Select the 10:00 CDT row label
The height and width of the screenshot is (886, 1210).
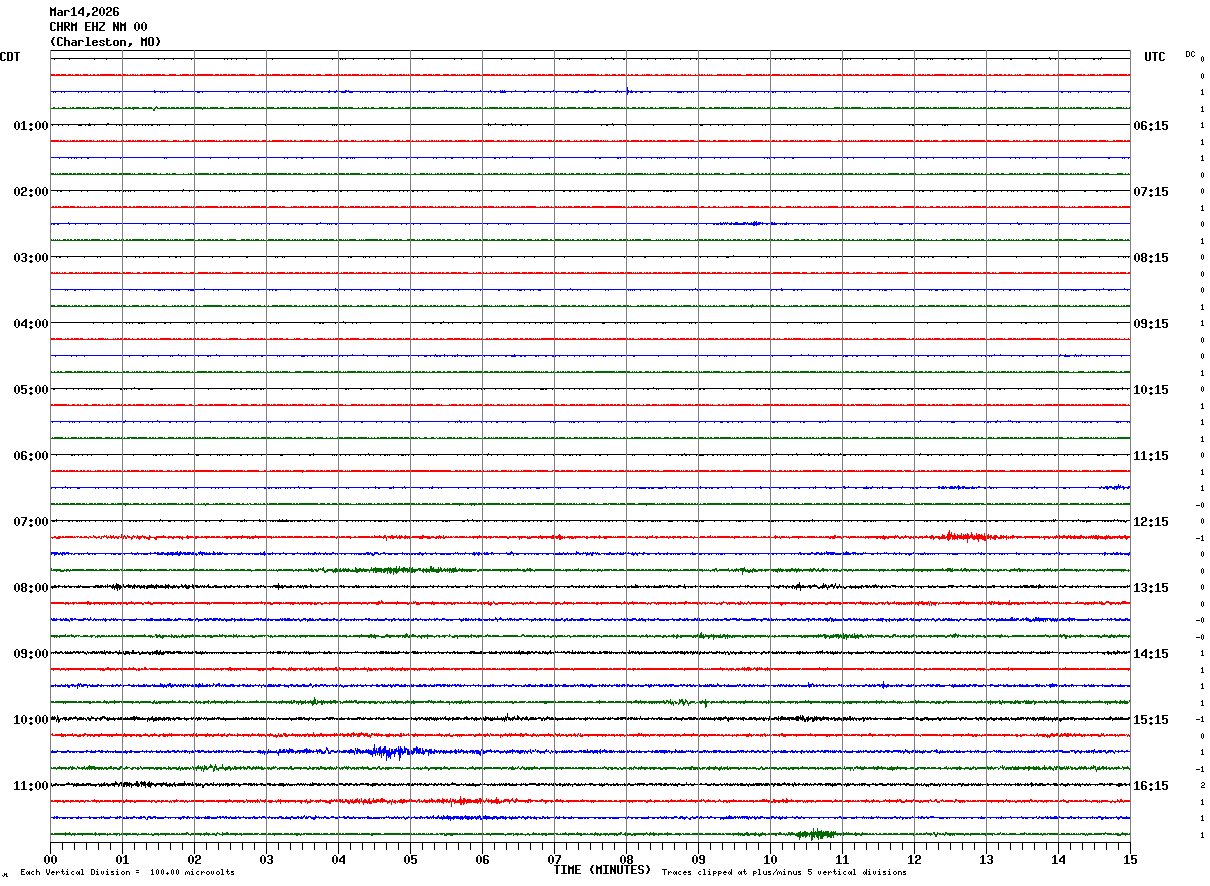pyautogui.click(x=31, y=720)
